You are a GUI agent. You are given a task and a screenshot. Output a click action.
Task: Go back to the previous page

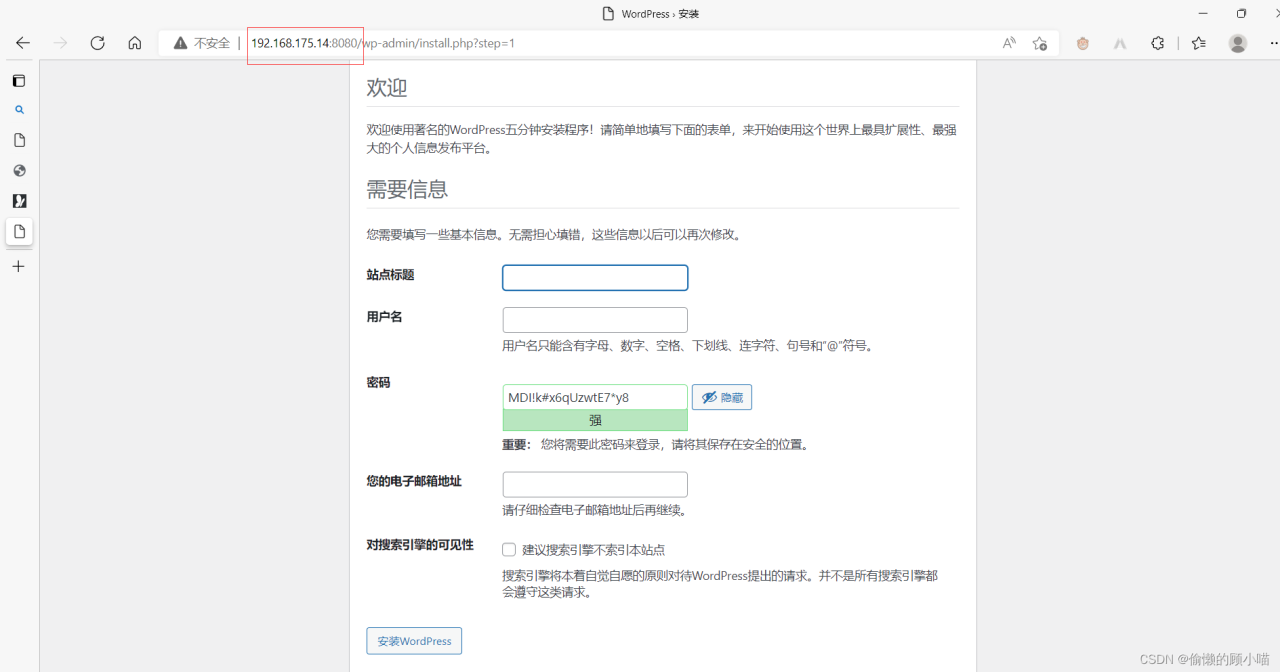(23, 43)
